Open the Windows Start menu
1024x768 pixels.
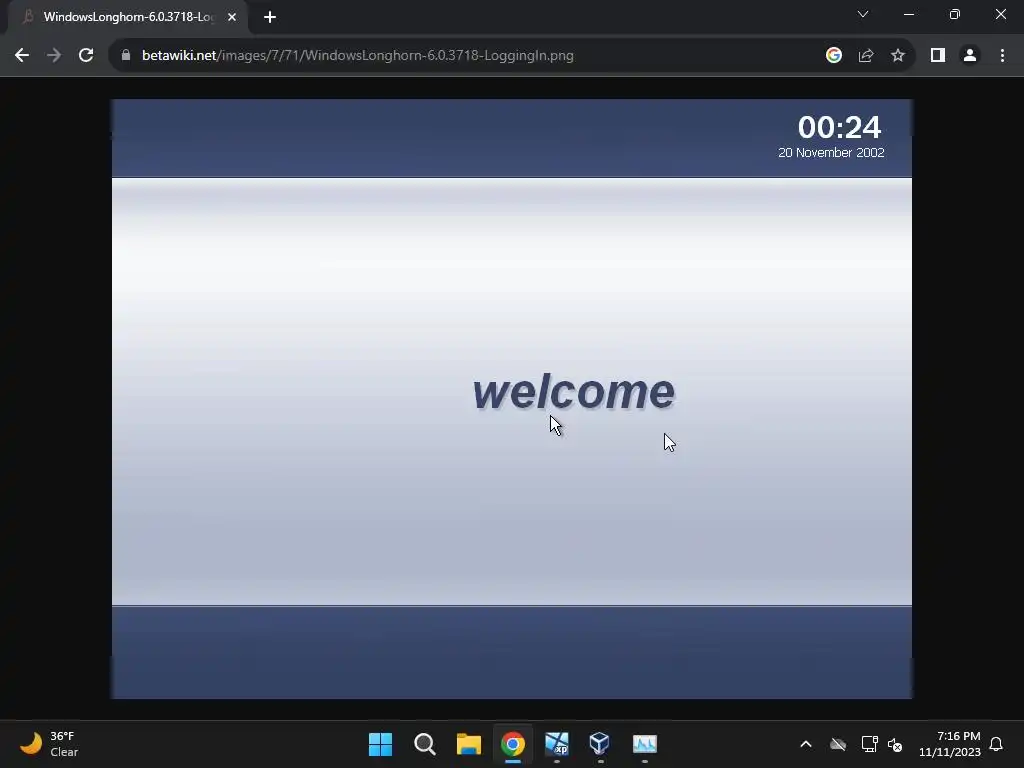381,744
